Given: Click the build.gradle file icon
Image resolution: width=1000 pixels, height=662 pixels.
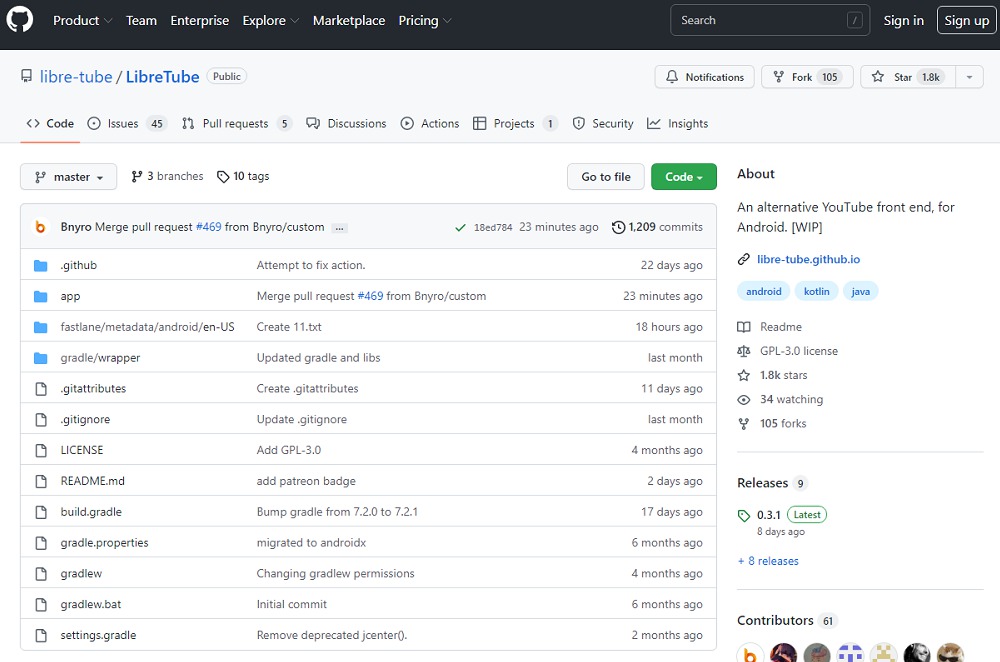Looking at the screenshot, I should [x=41, y=512].
